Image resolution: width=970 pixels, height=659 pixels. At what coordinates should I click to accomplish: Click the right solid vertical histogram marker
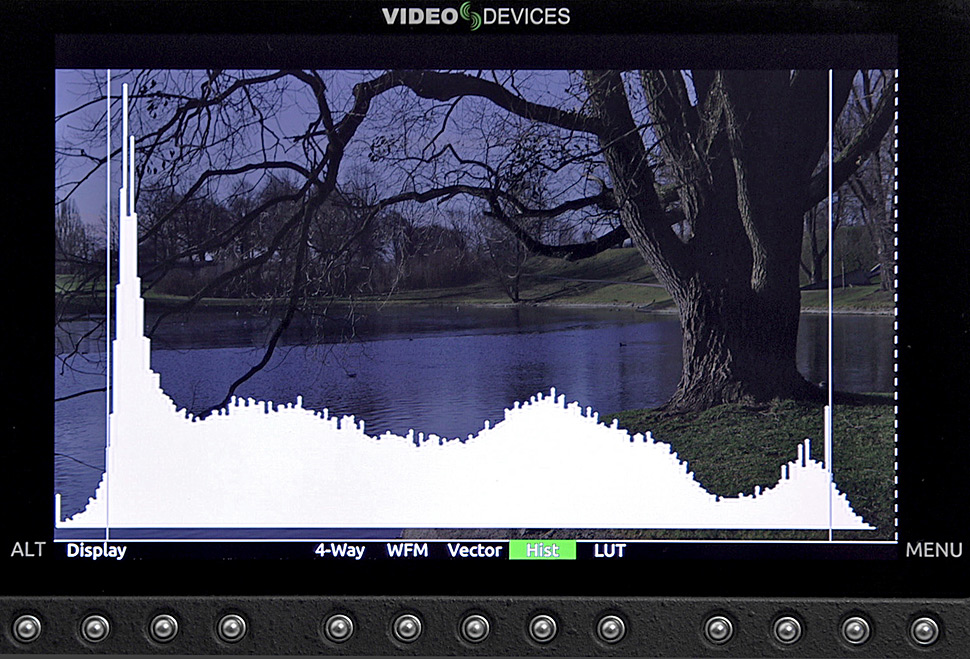click(831, 250)
